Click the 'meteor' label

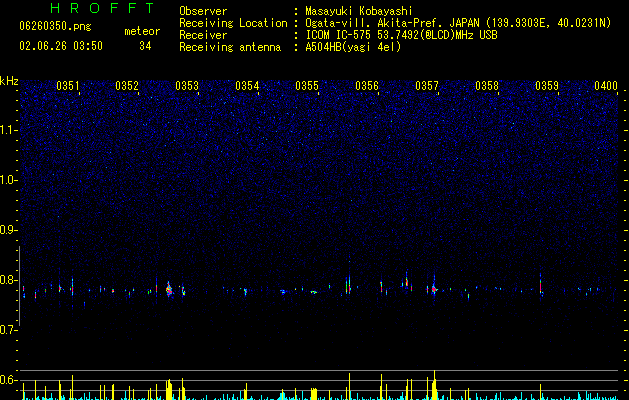pos(142,31)
